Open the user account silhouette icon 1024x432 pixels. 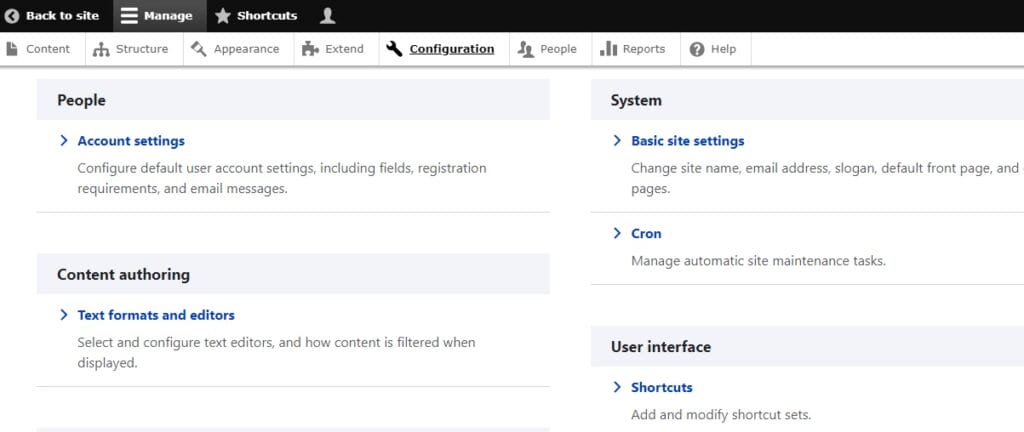pos(327,16)
